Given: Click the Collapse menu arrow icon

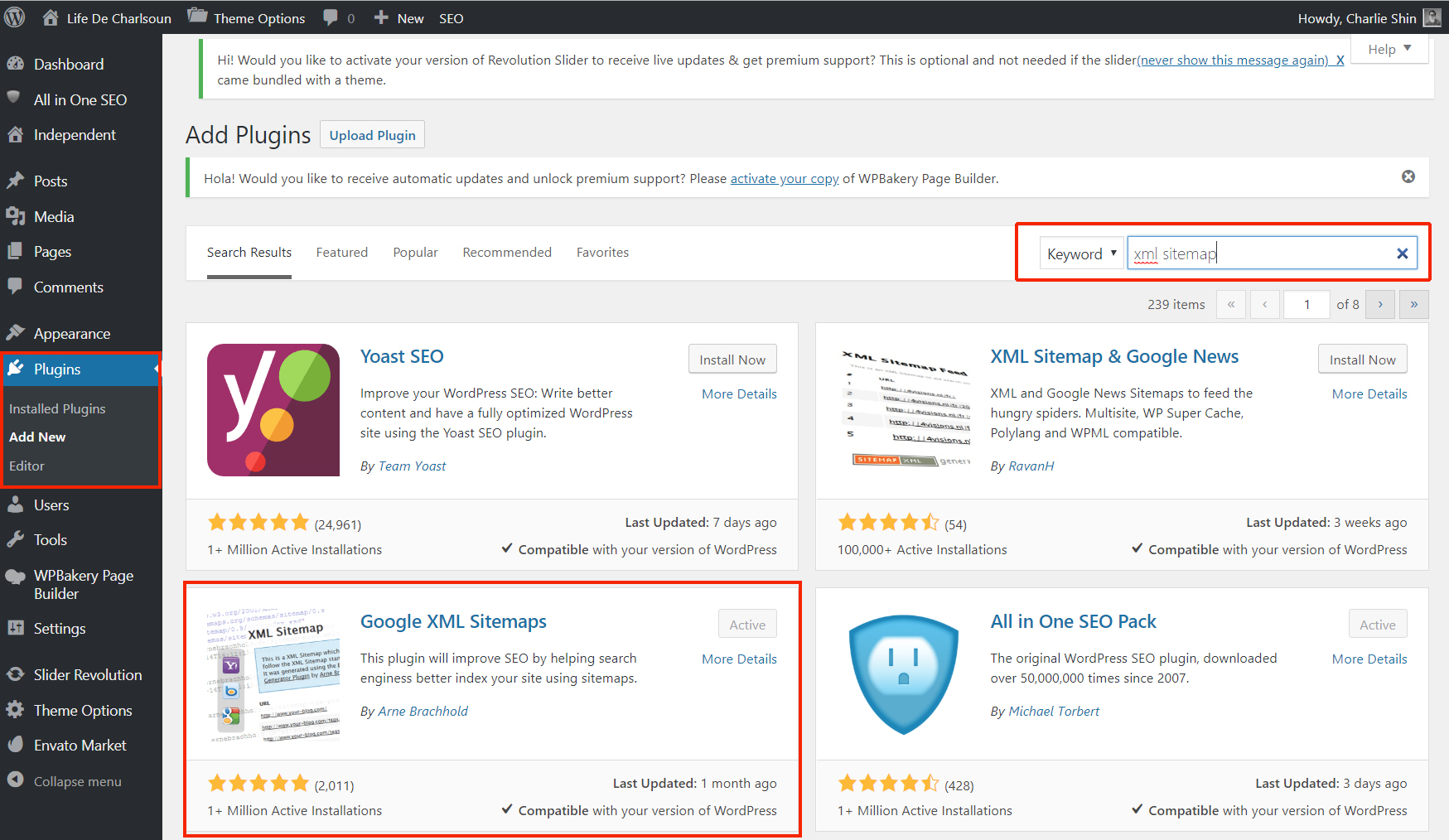Looking at the screenshot, I should [15, 780].
